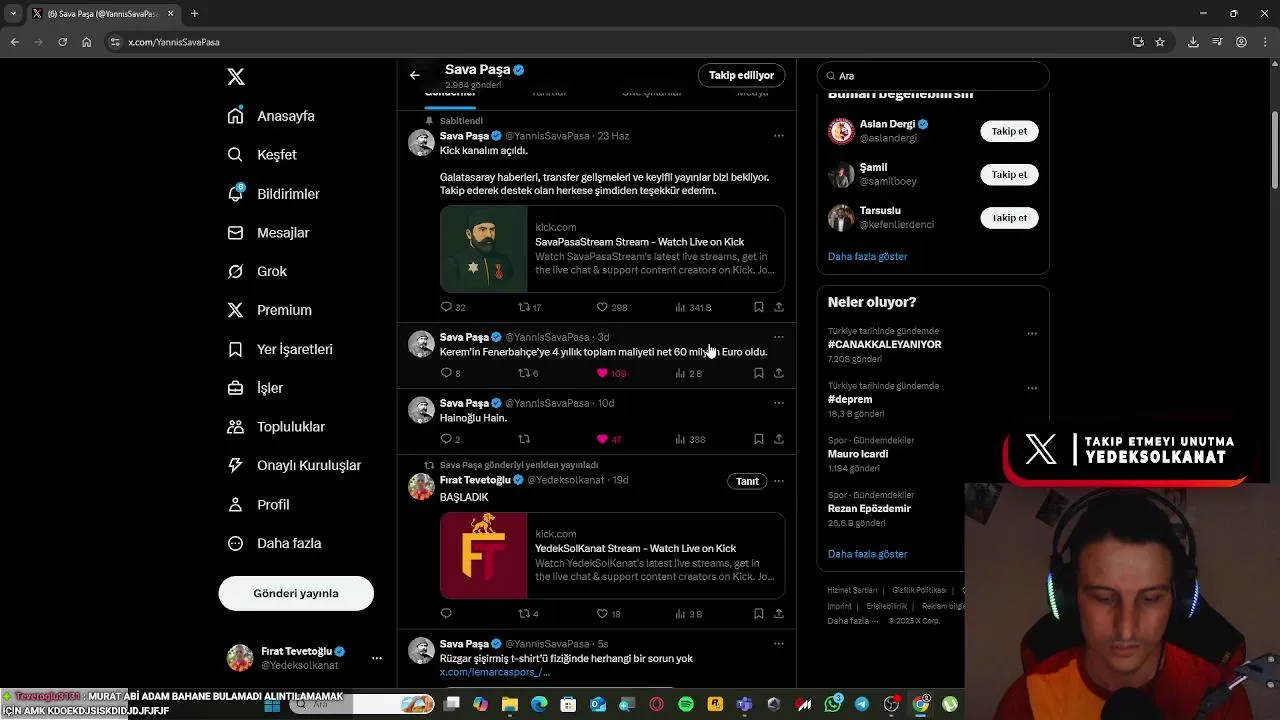Open account switcher dots beside Fırat Tevetoğlu

tap(376, 658)
